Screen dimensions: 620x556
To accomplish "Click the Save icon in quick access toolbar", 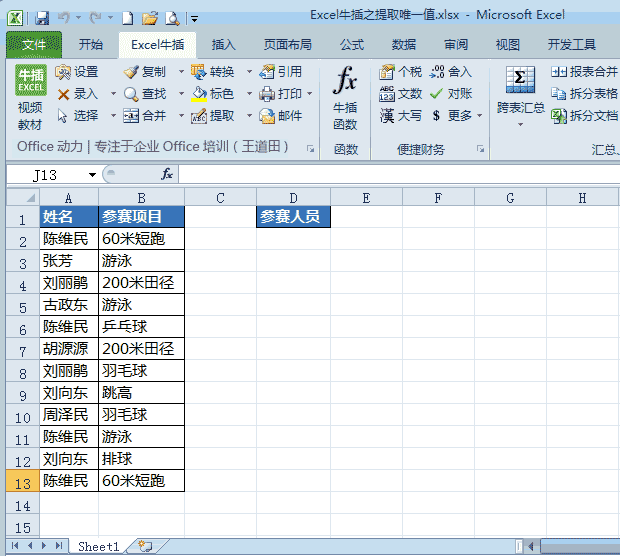I will click(42, 18).
